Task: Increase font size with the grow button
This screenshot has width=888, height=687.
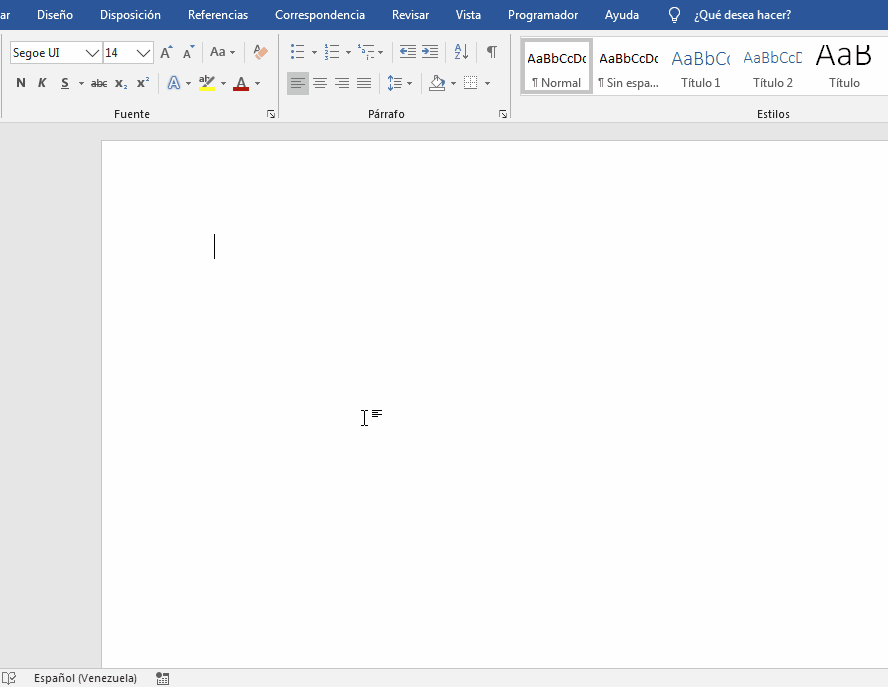Action: (166, 53)
